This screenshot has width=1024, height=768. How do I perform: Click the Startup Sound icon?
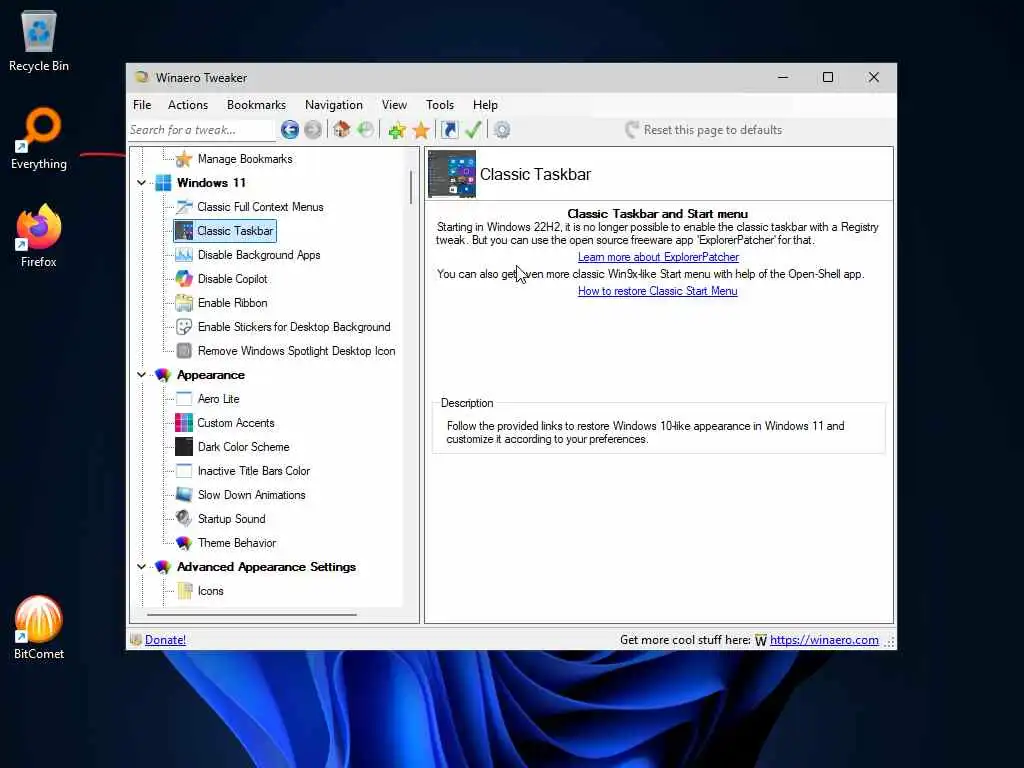tap(184, 519)
